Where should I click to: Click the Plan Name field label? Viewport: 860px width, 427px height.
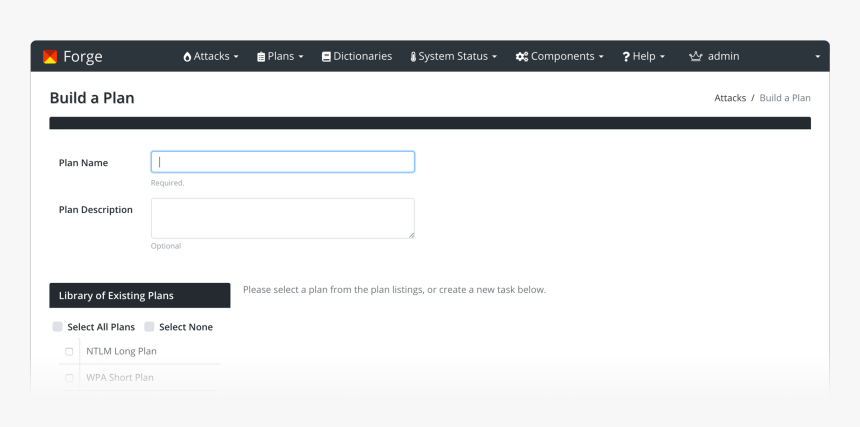[x=83, y=163]
